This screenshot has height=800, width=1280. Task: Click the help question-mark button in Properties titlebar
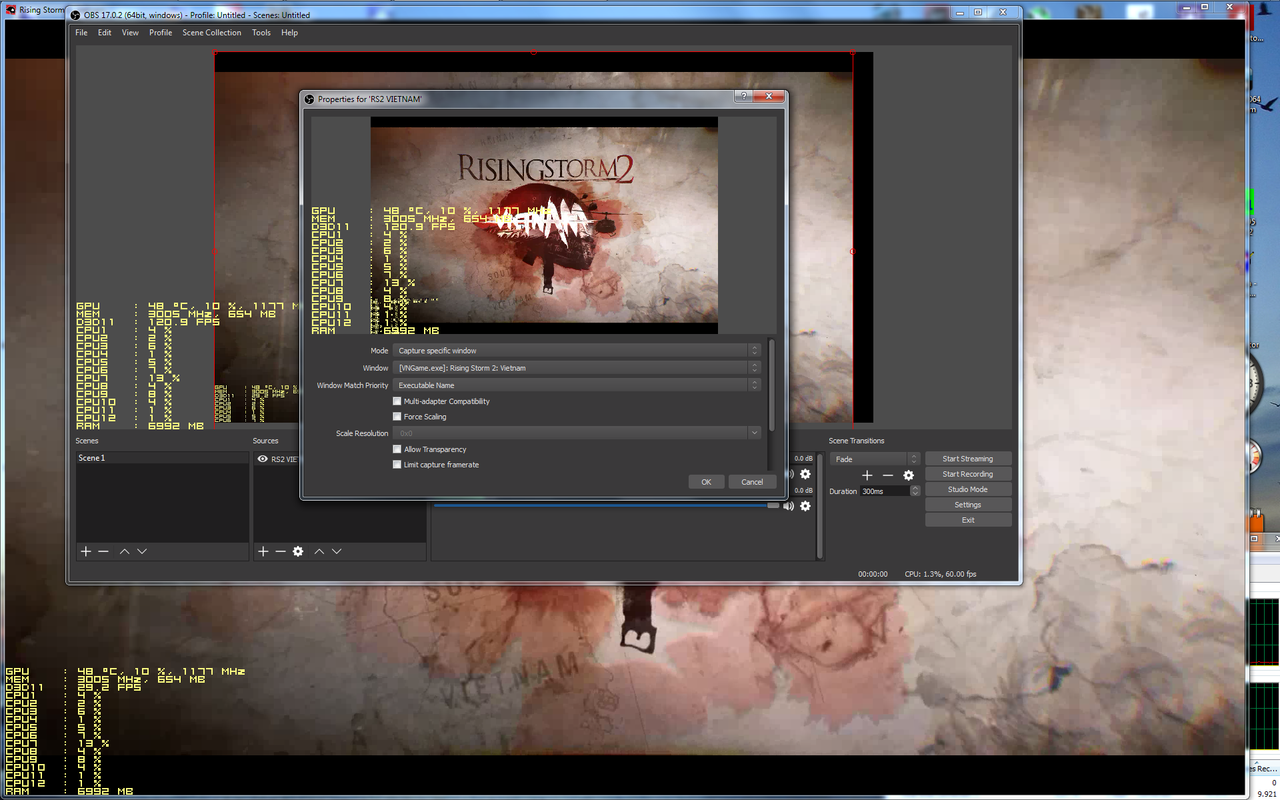tap(743, 98)
